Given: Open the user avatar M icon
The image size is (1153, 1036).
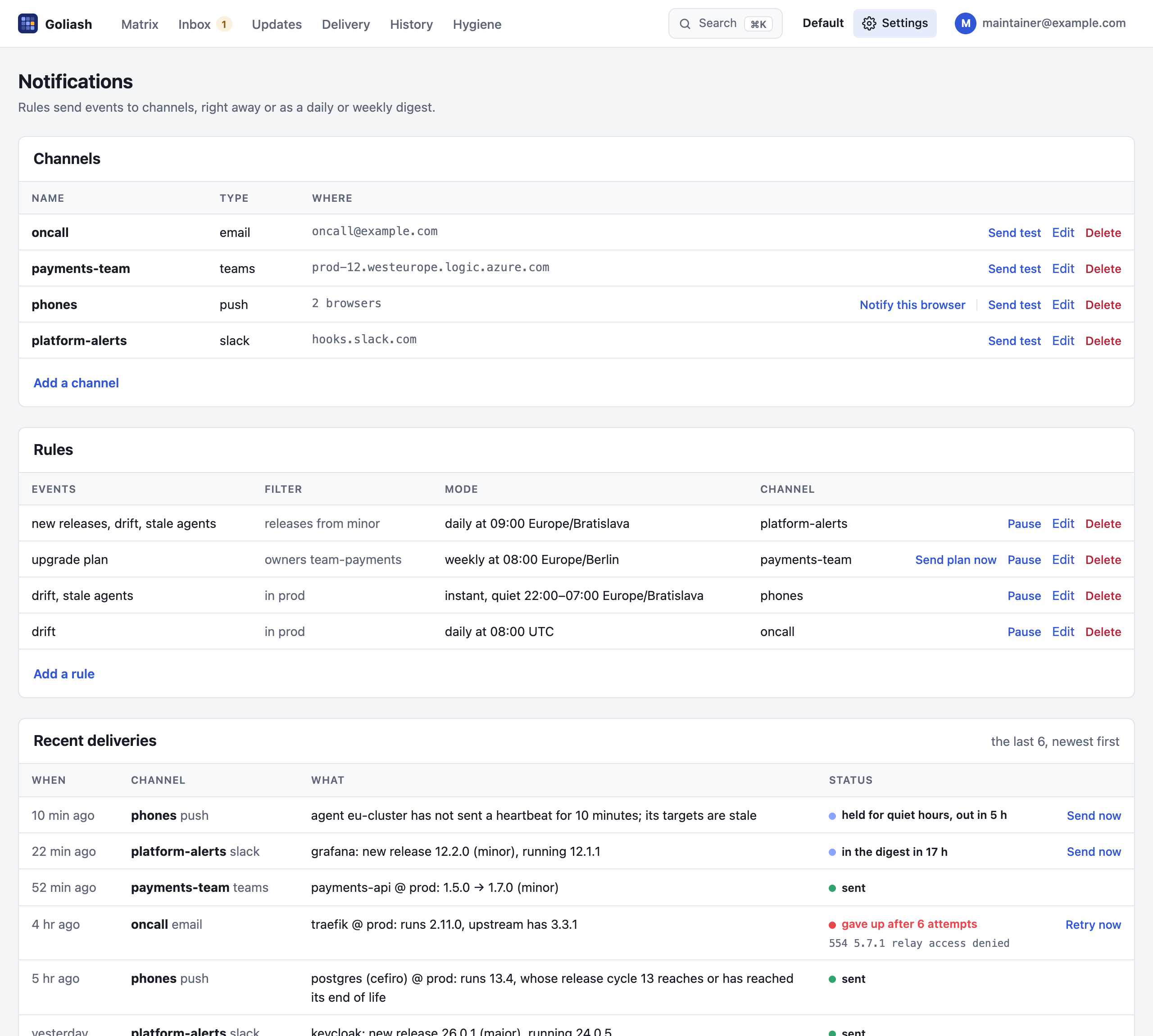Looking at the screenshot, I should point(965,23).
